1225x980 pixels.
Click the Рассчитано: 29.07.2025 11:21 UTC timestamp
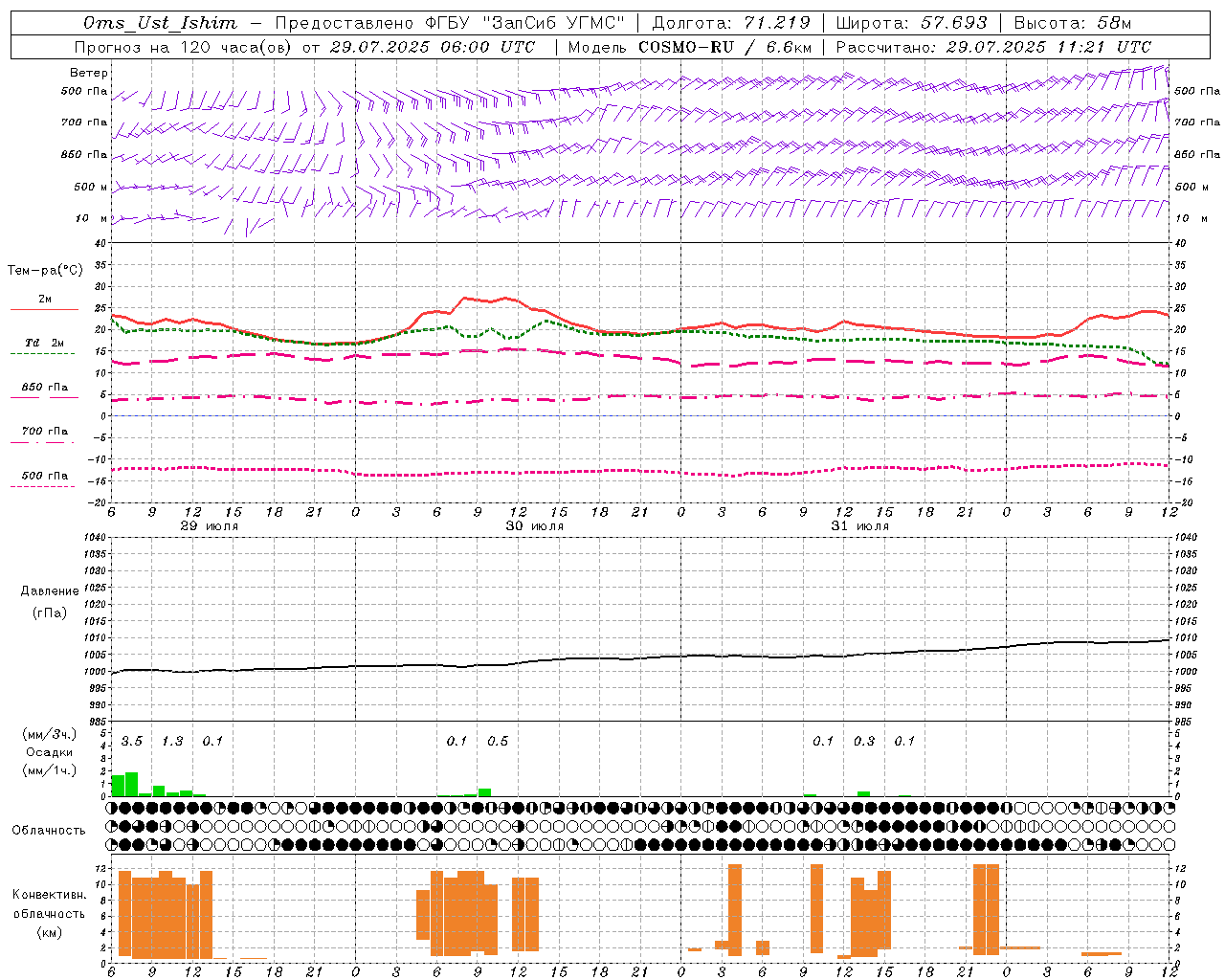coord(993,47)
